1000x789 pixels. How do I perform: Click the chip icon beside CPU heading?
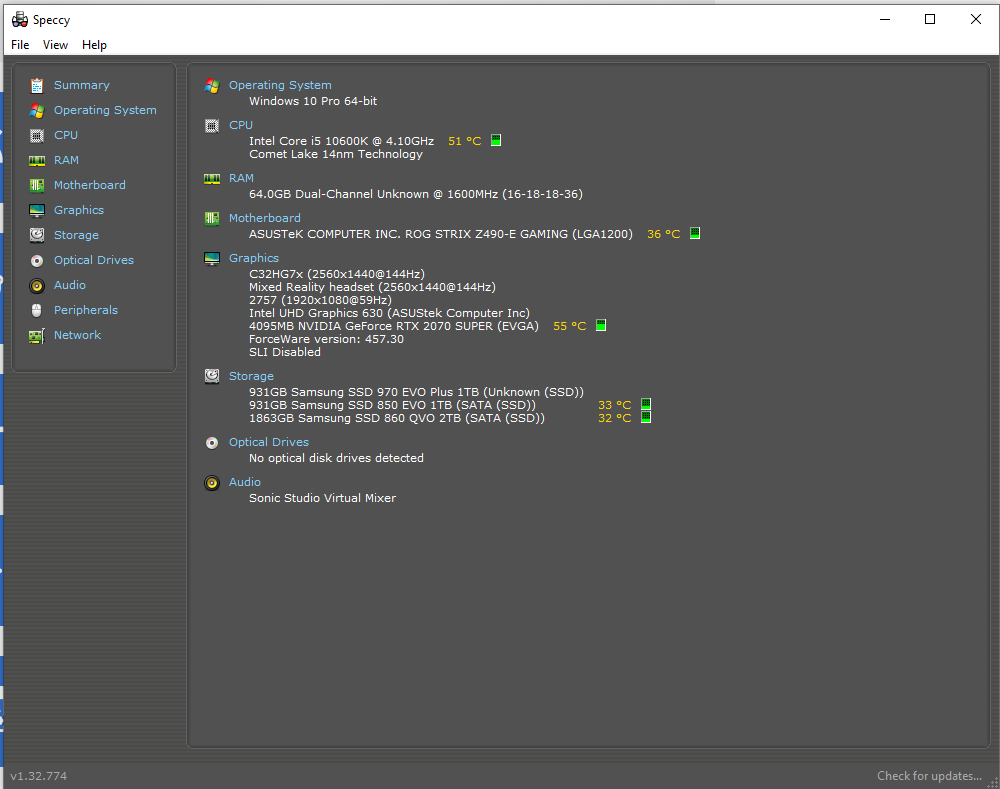212,126
